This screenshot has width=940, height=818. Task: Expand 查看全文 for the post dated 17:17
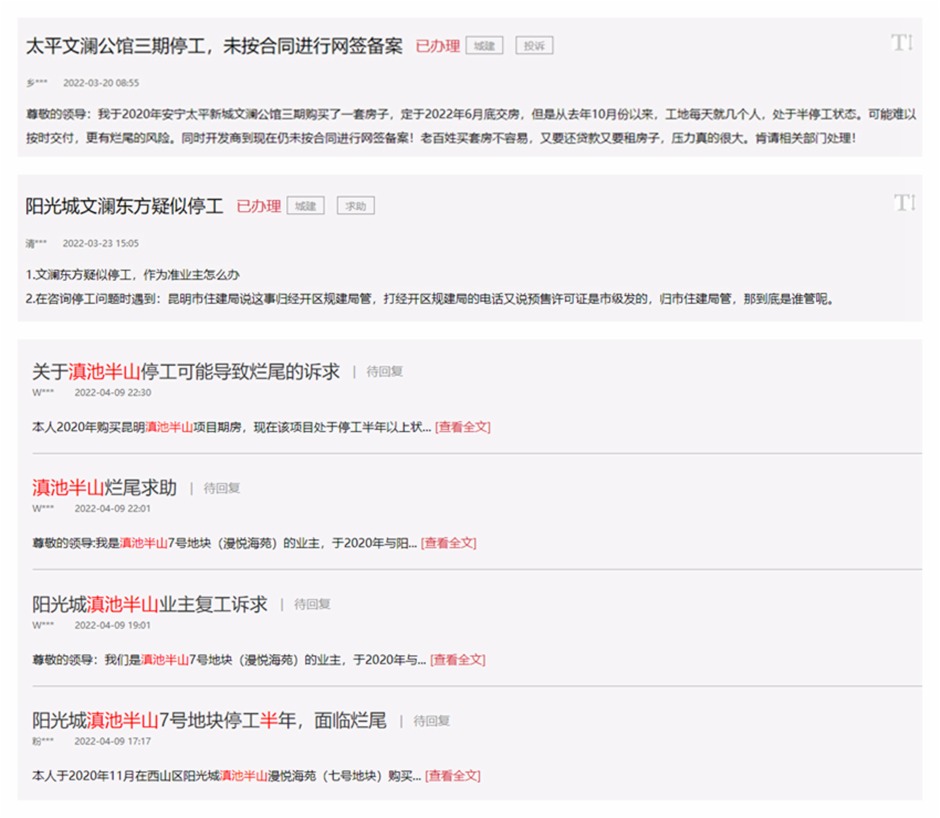coord(452,776)
